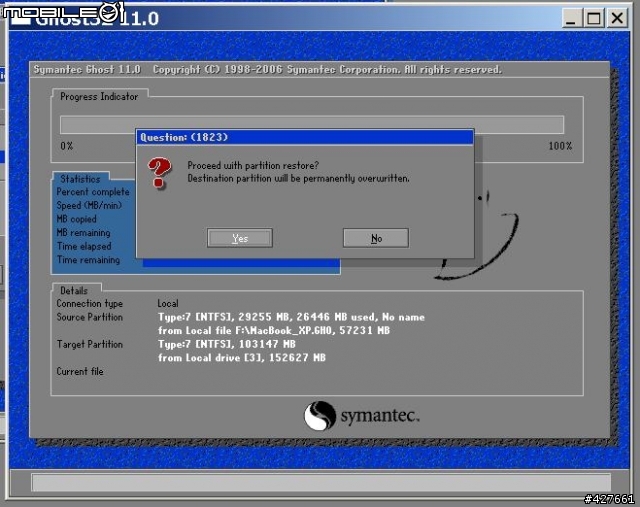Click the Local connection value
The image size is (640, 507).
pyautogui.click(x=168, y=304)
